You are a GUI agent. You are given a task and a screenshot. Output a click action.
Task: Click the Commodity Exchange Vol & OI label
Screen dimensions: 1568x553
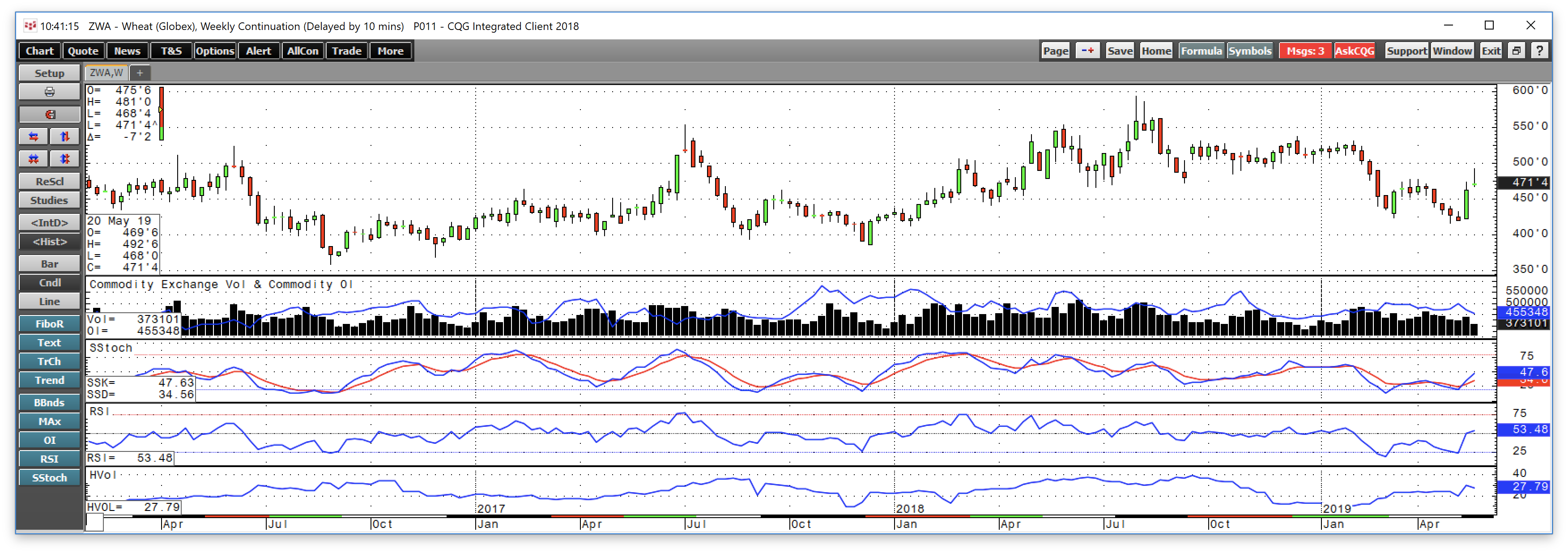pos(221,284)
